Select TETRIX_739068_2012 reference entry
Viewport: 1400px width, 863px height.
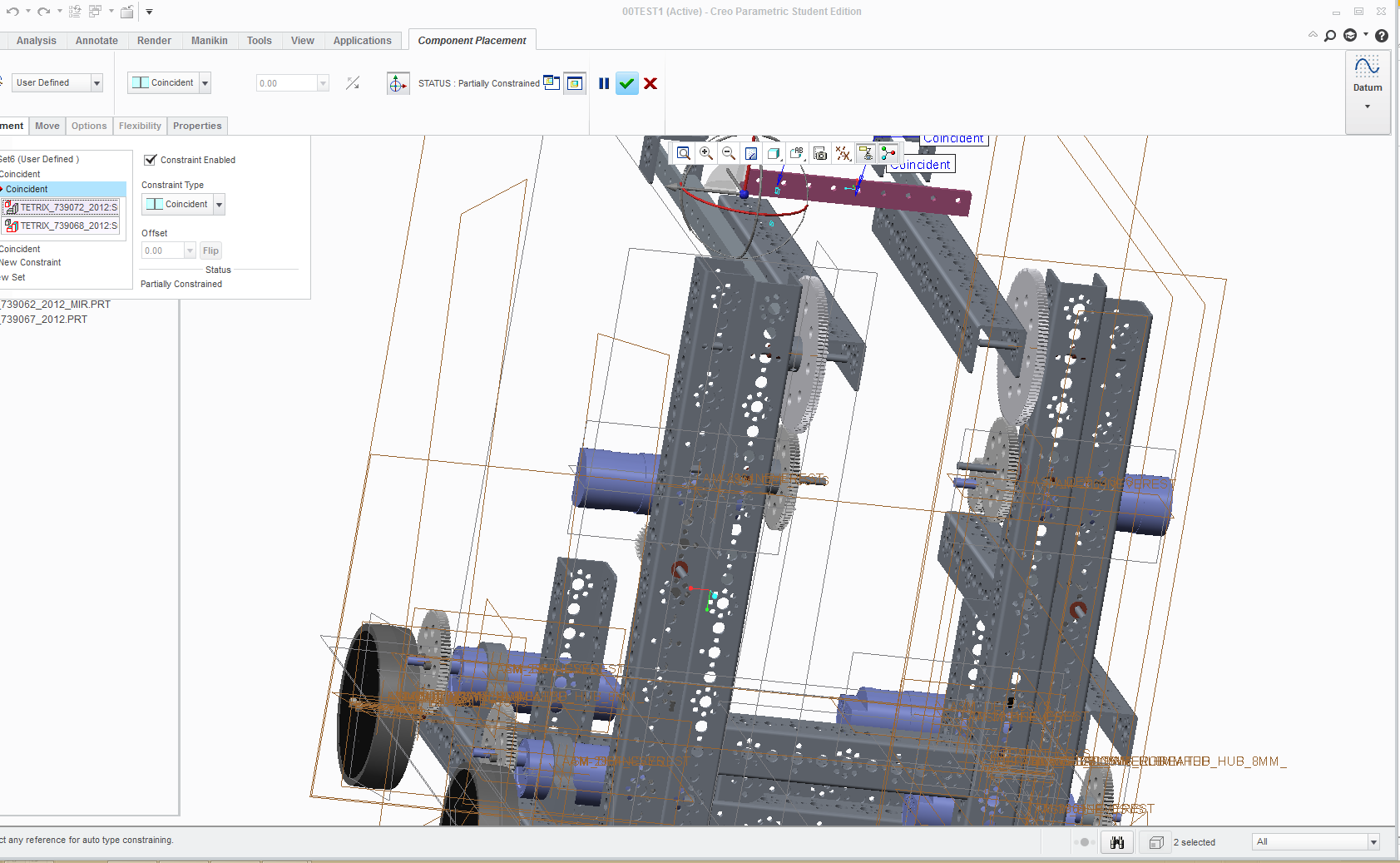[62, 226]
